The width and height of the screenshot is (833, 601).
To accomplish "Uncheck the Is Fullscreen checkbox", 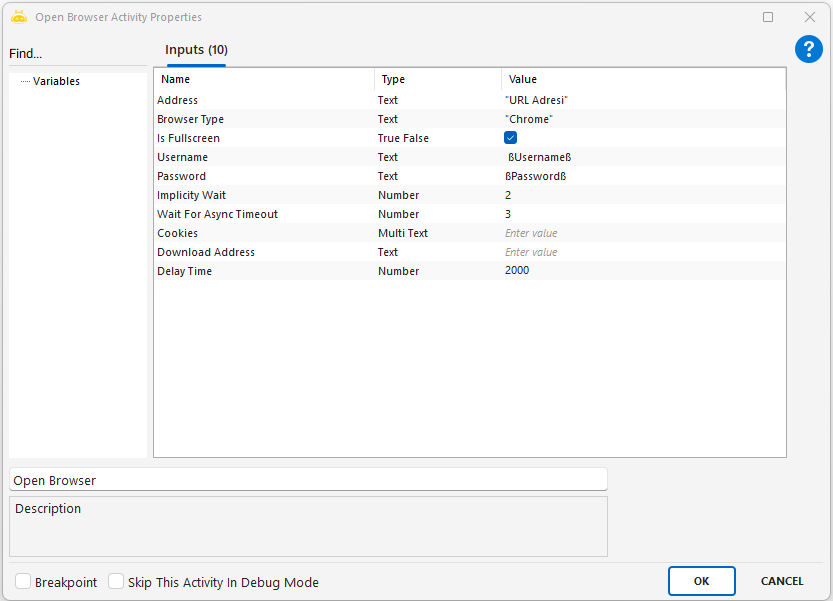I will pos(510,138).
